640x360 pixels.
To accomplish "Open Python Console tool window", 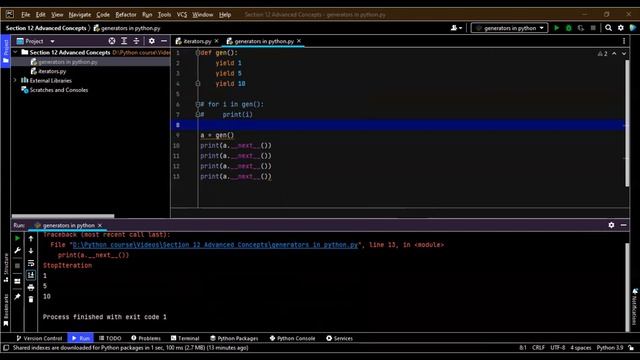I will (292, 338).
